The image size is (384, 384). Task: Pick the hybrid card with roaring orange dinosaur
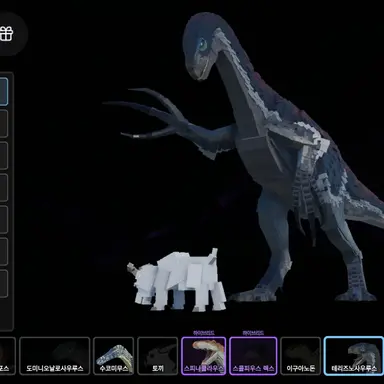(x=204, y=356)
